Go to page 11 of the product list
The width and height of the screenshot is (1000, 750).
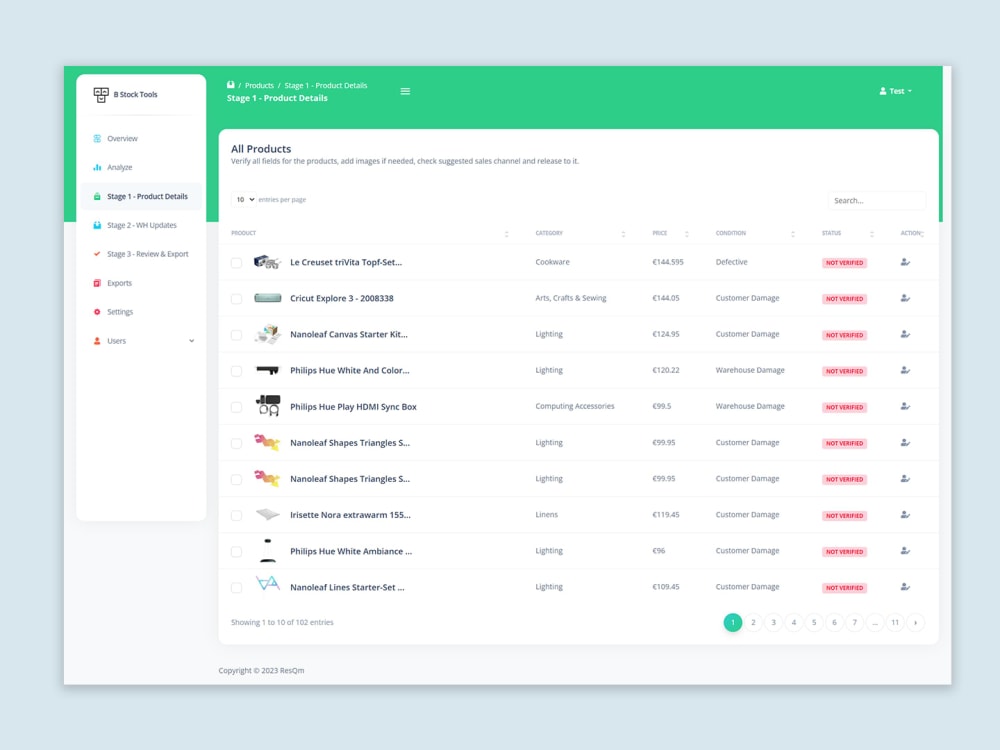(895, 622)
